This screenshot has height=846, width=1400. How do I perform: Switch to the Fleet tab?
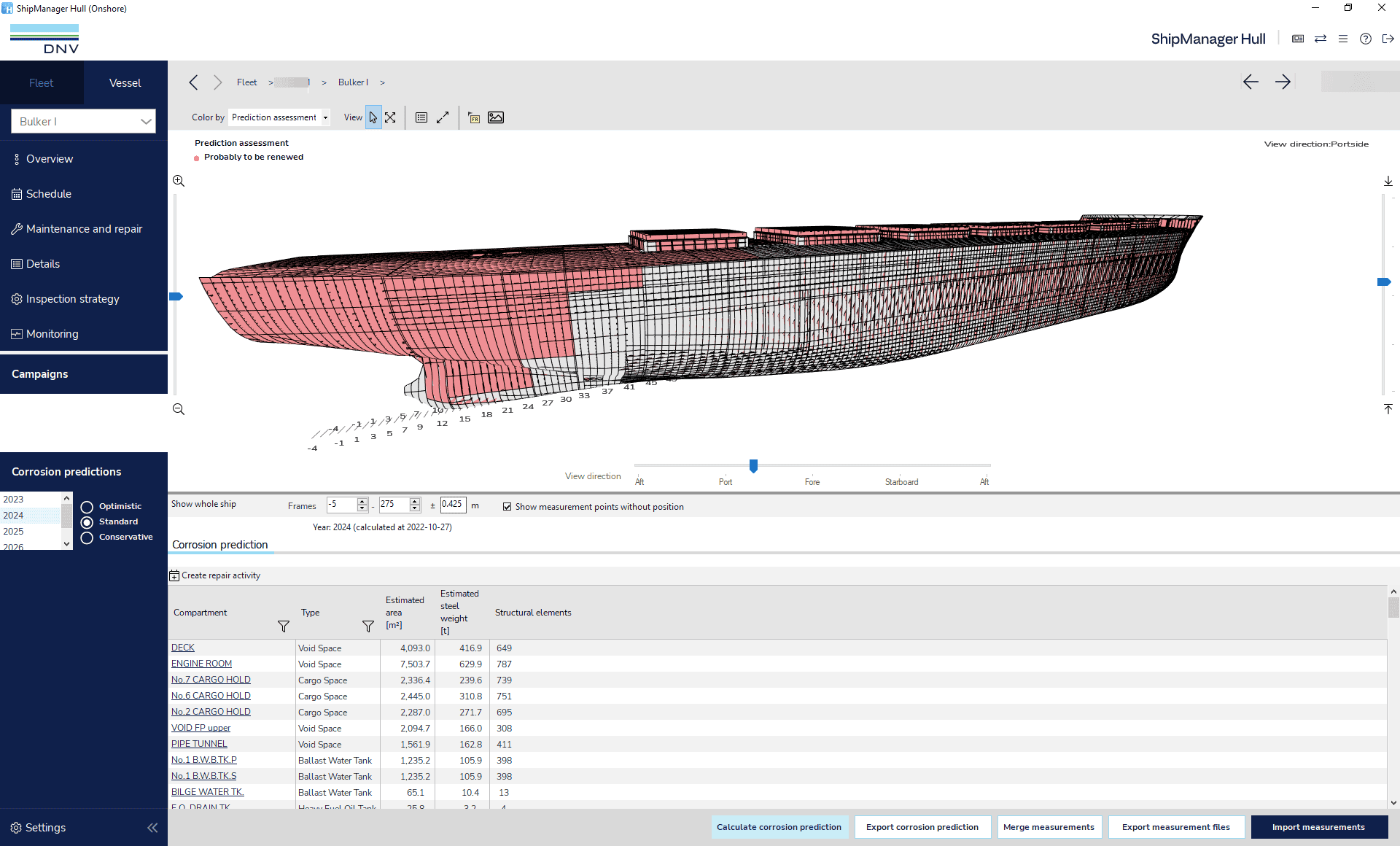click(x=42, y=83)
